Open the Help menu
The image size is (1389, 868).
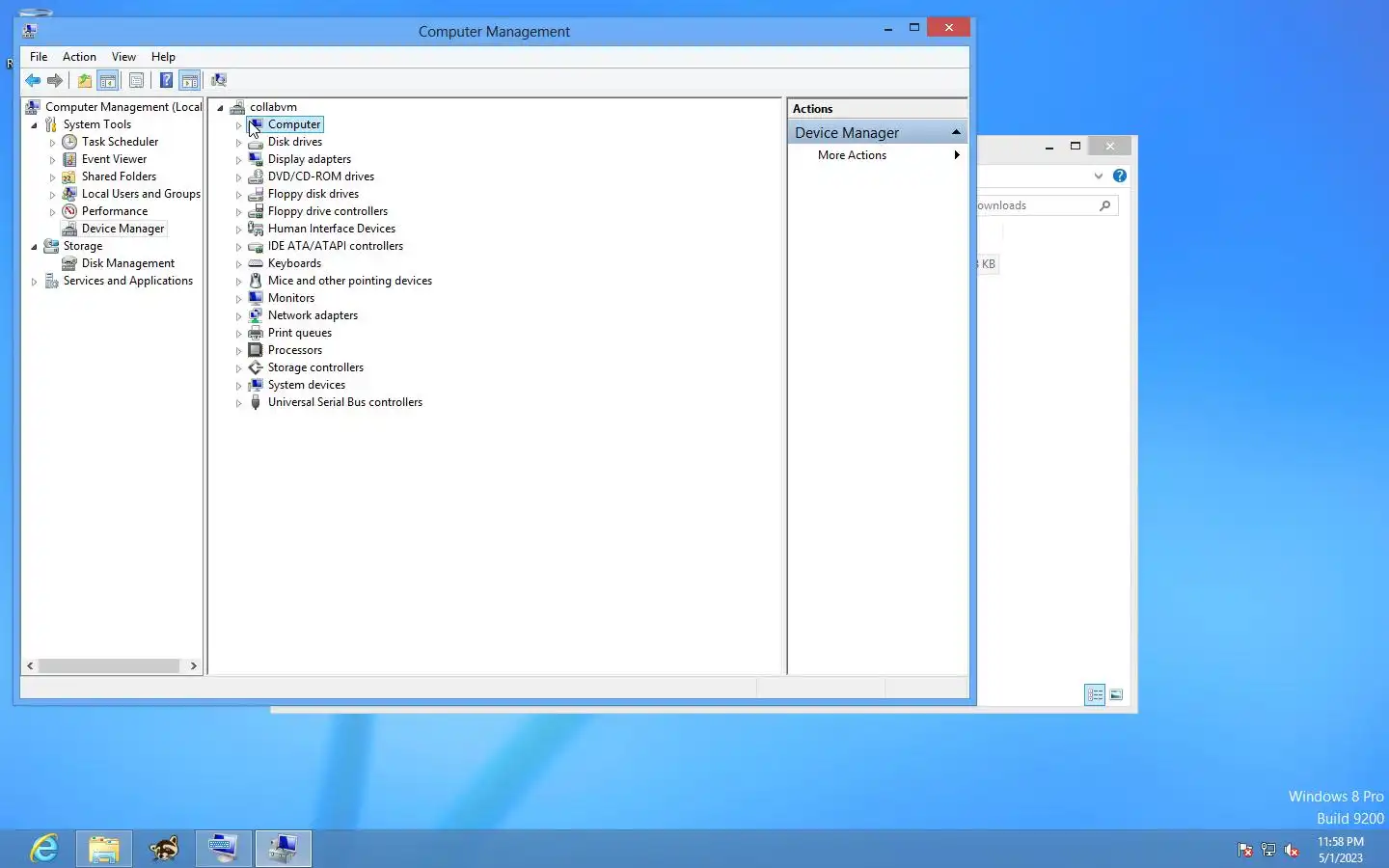point(163,57)
